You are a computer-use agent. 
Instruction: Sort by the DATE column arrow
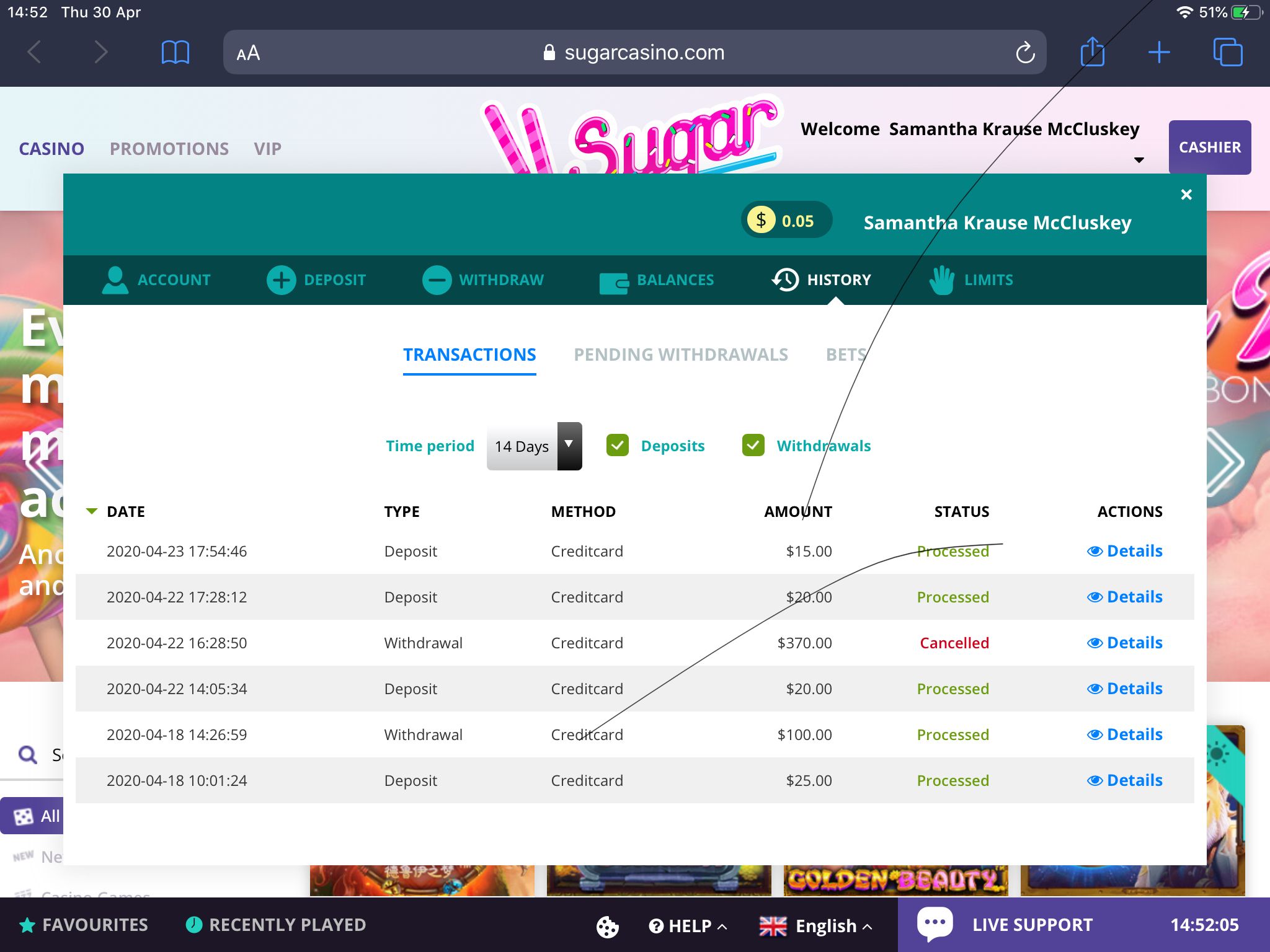point(92,511)
